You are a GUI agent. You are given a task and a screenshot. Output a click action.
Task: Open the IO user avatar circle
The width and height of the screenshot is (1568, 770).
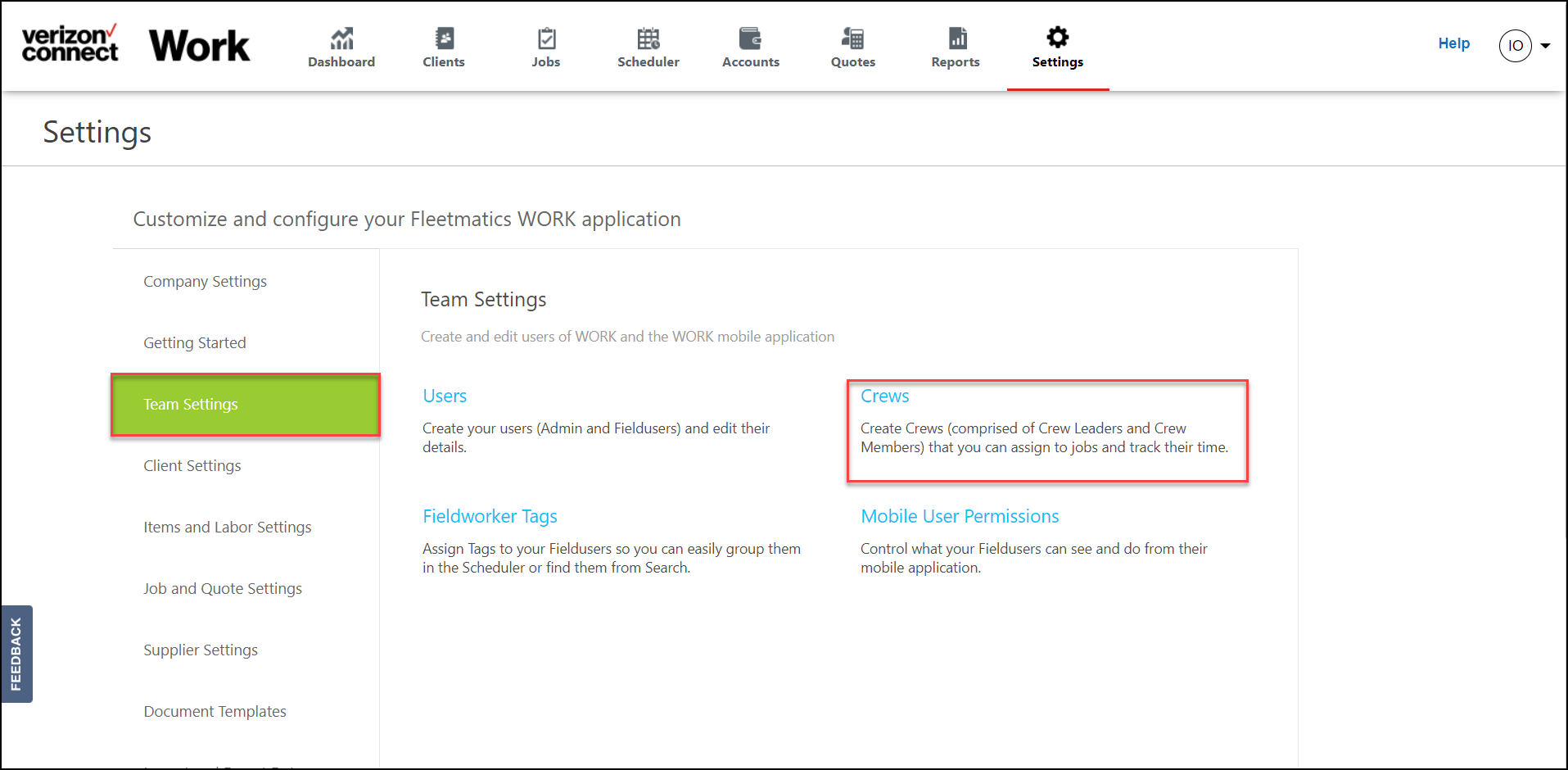pyautogui.click(x=1515, y=46)
